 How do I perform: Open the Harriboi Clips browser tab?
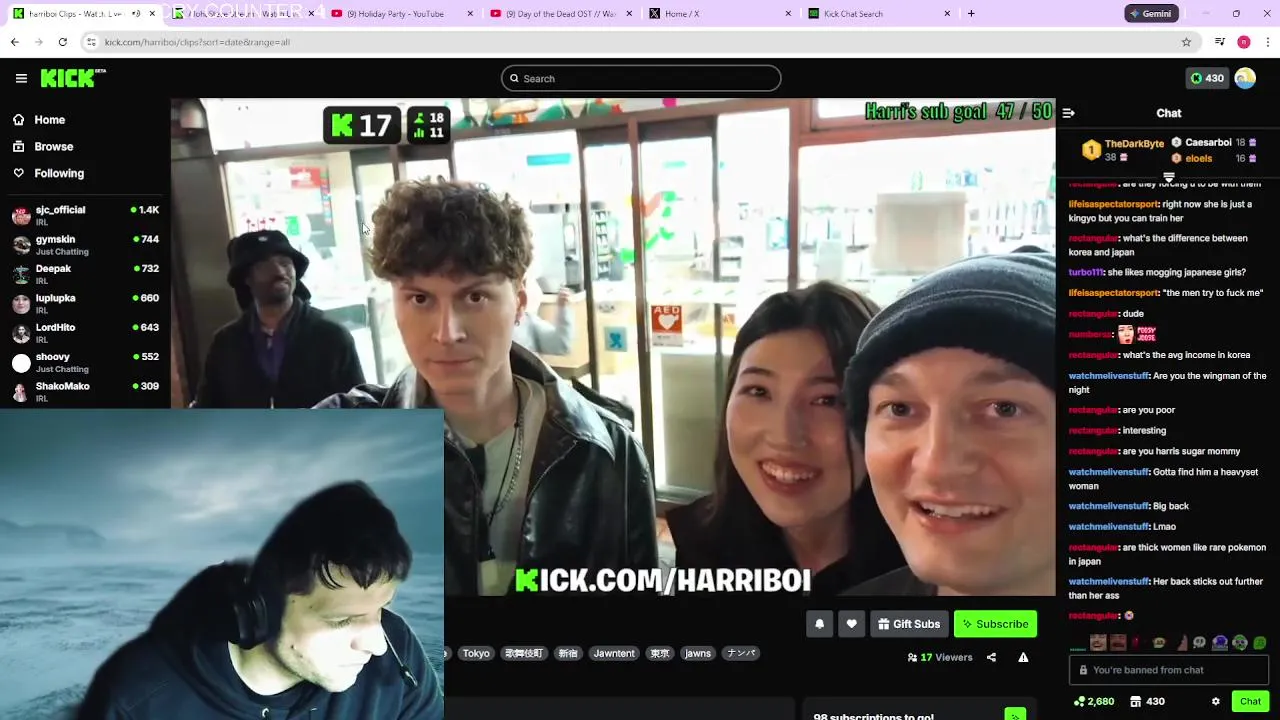pos(79,14)
